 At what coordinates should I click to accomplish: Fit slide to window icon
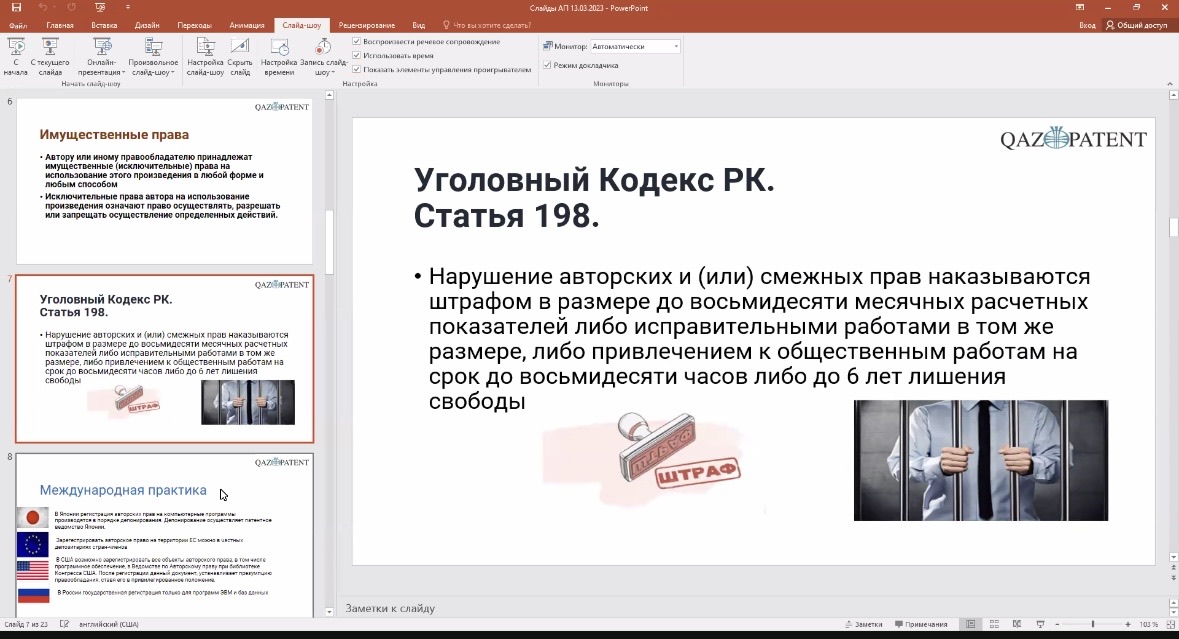coord(1168,624)
